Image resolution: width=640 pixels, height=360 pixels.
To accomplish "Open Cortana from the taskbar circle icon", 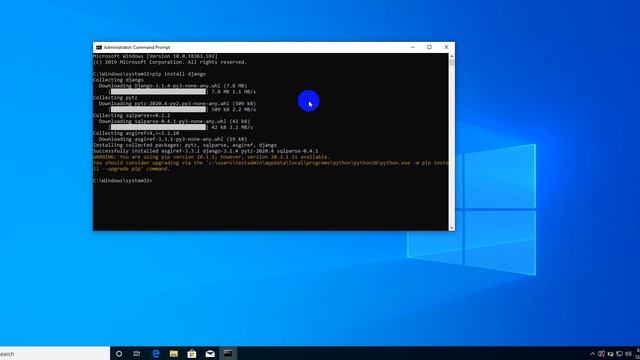I will click(119, 353).
